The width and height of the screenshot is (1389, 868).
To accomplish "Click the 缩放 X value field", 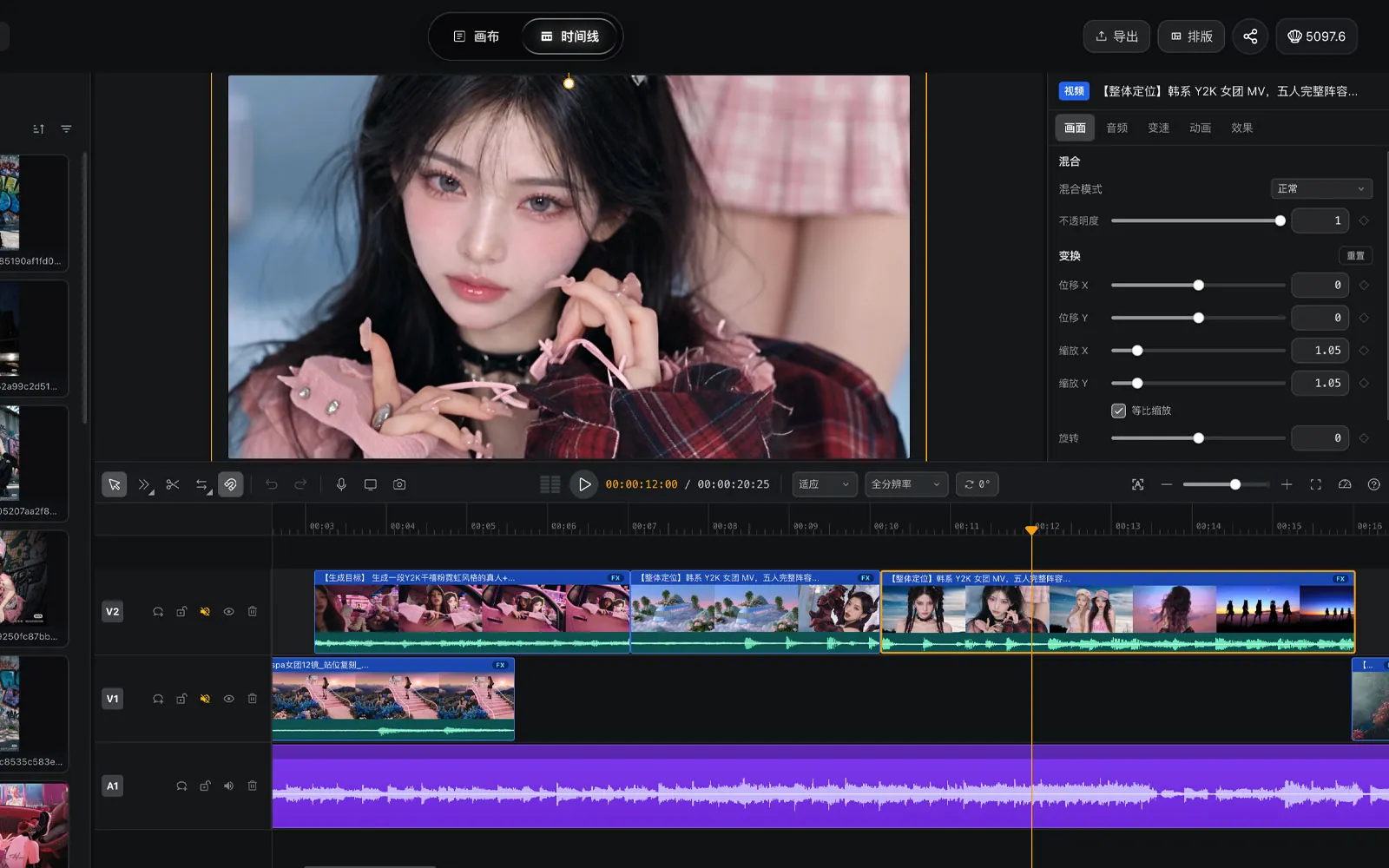I will click(x=1320, y=351).
